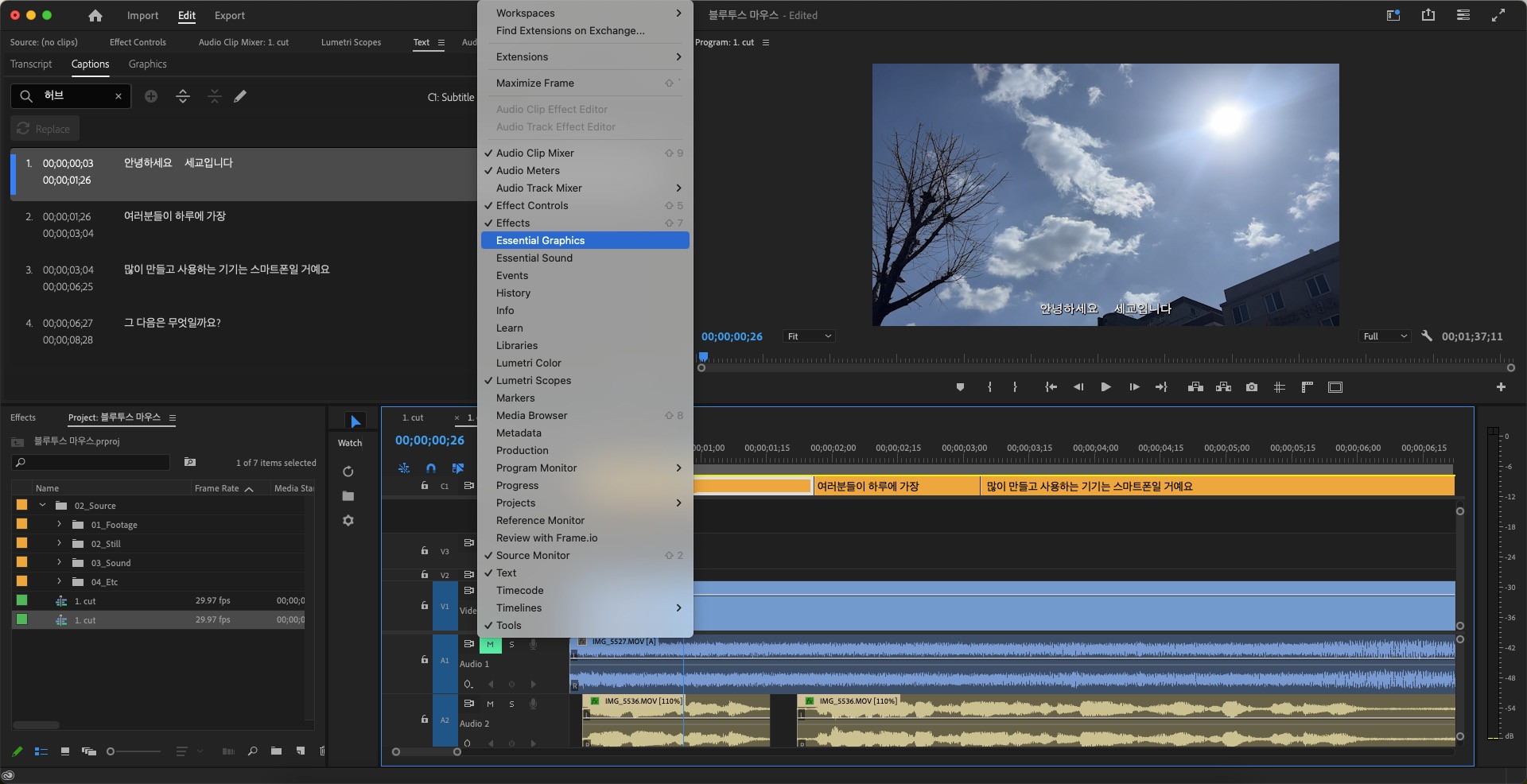
Task: Switch to the Transcript tab
Action: tap(31, 64)
